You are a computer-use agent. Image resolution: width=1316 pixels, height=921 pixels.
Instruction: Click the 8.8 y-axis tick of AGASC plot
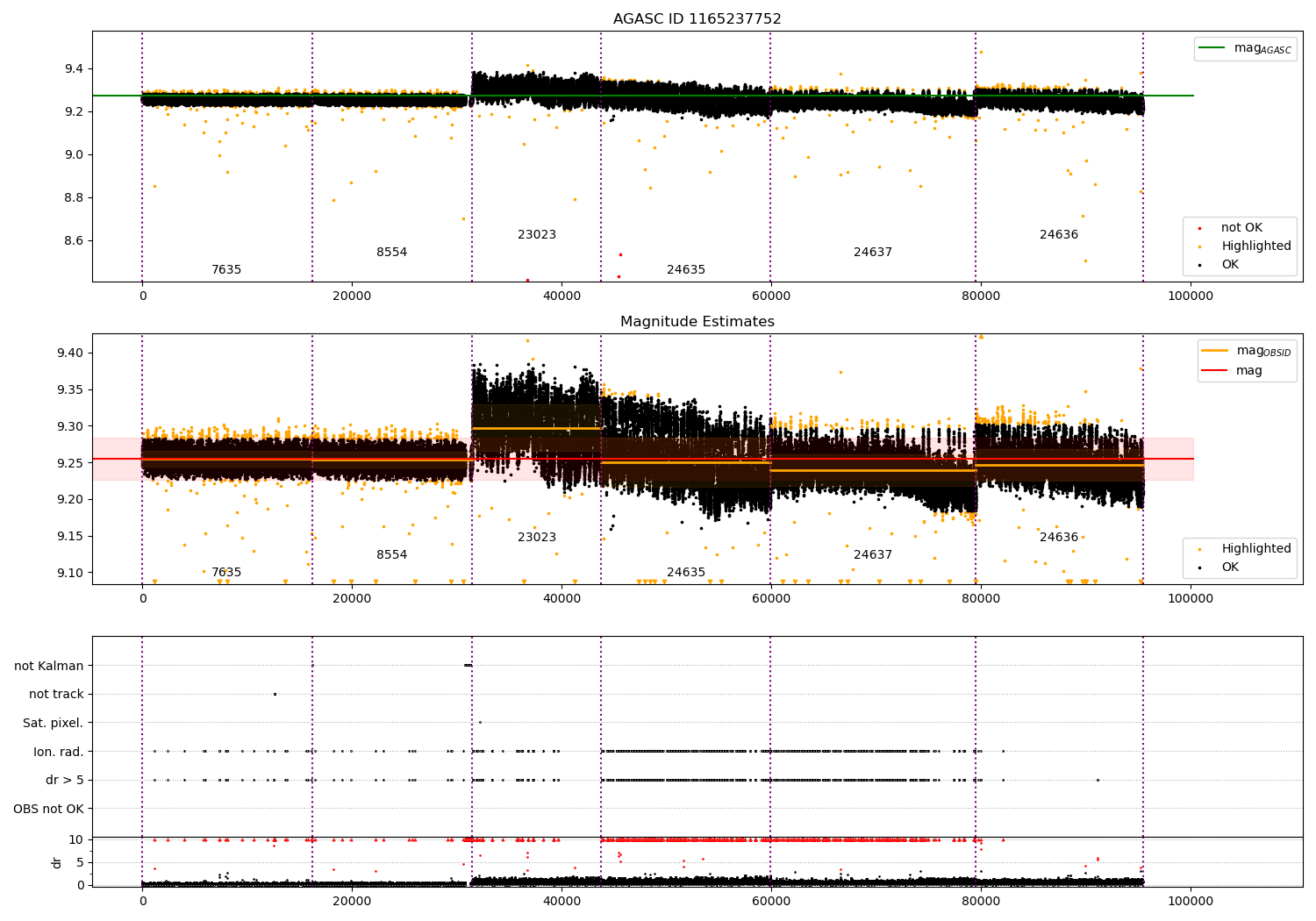tap(74, 198)
